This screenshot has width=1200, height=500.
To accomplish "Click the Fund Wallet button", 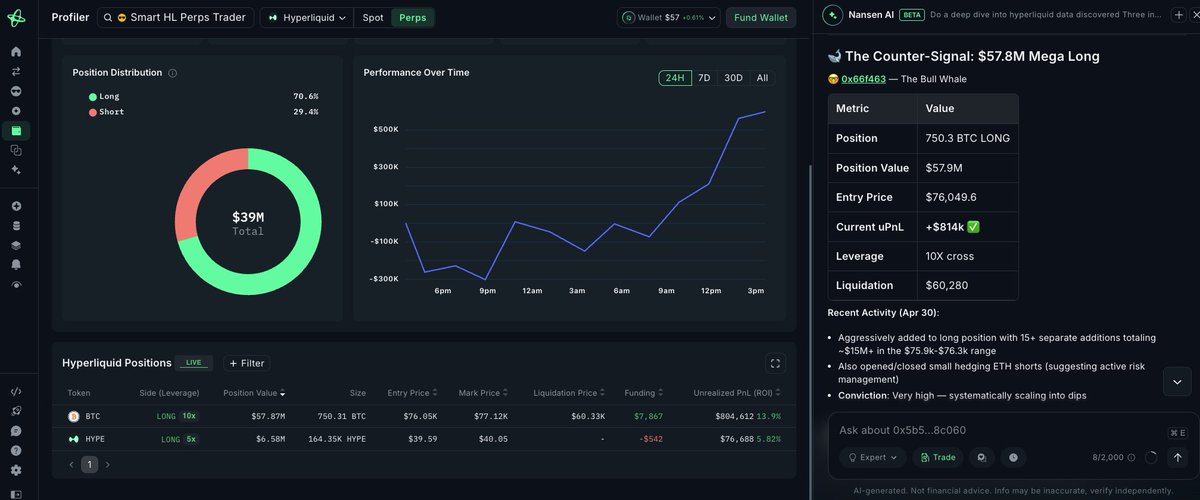I will click(x=761, y=18).
